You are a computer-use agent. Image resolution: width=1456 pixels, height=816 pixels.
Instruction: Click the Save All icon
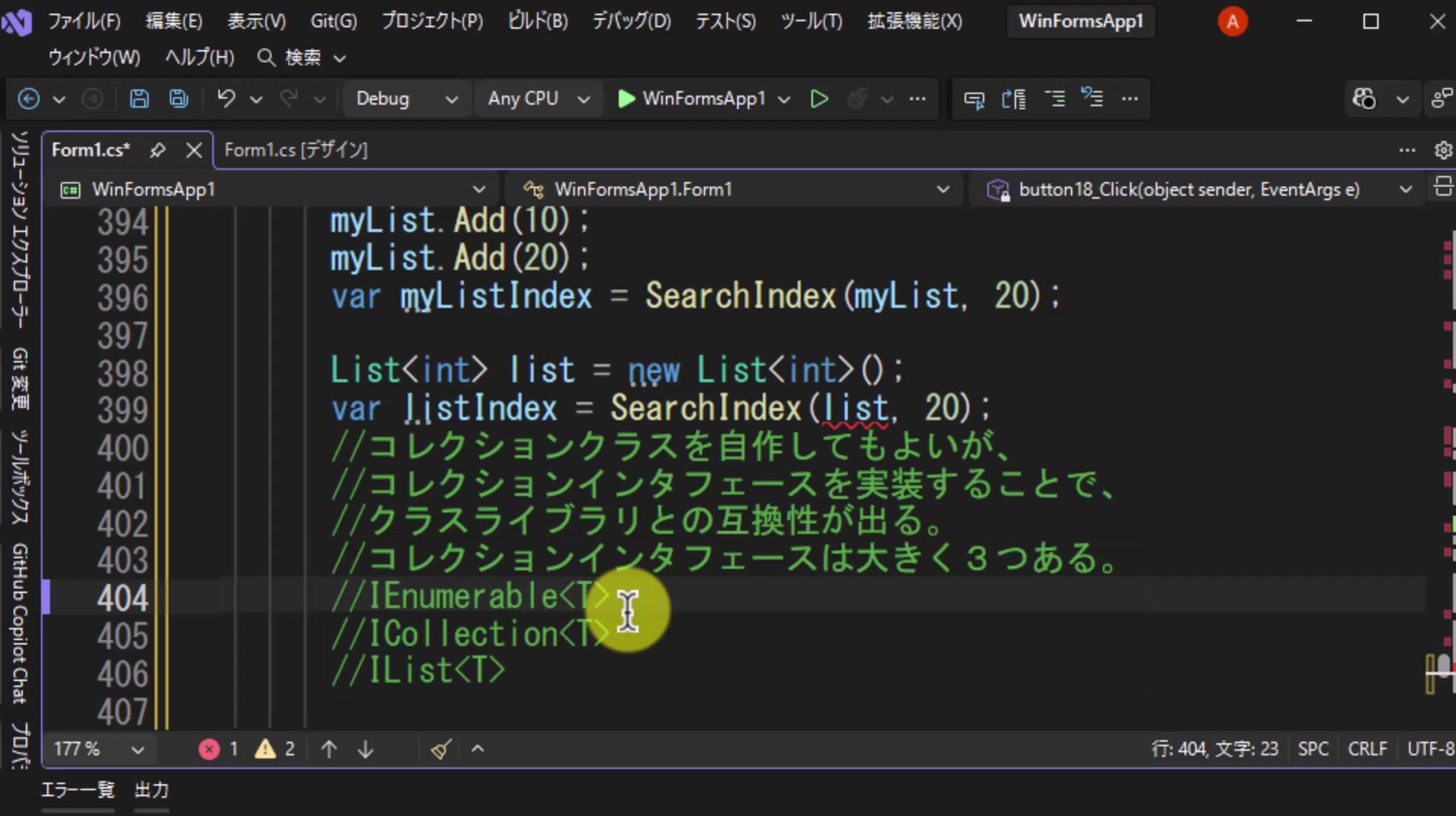pyautogui.click(x=179, y=99)
